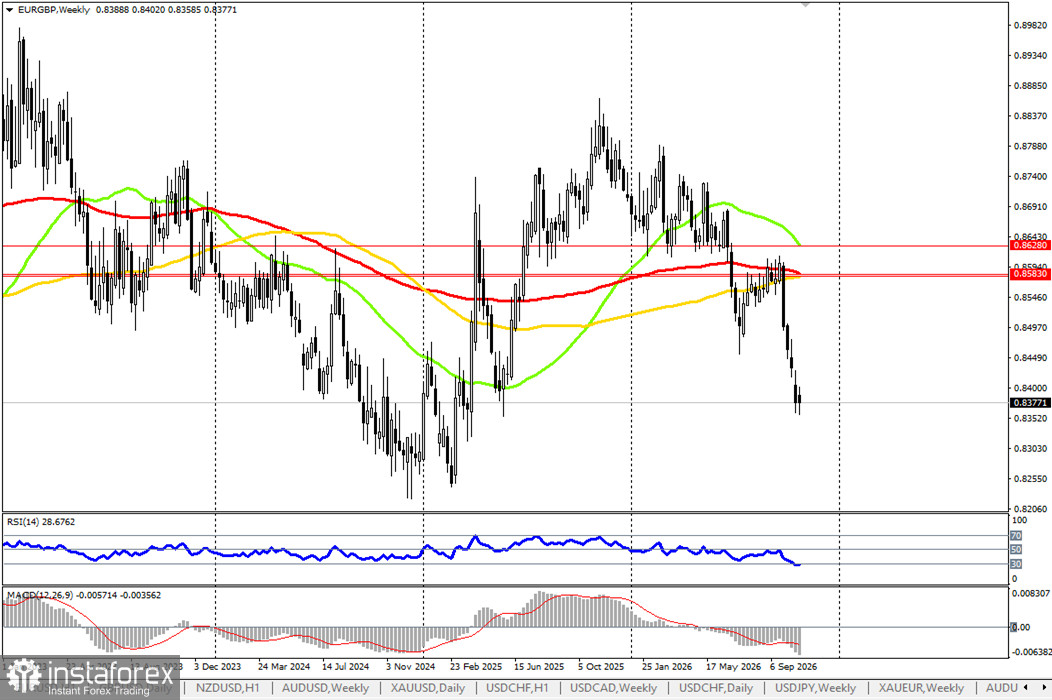Click the 23 Feb 2025 date label

pyautogui.click(x=476, y=666)
